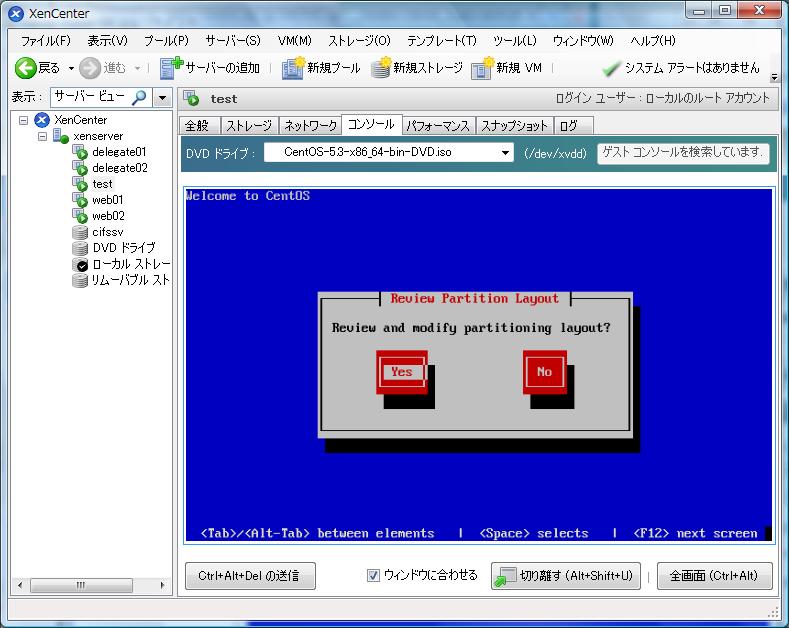This screenshot has height=628, width=789.
Task: Click the web02 VM icon
Action: [x=80, y=216]
